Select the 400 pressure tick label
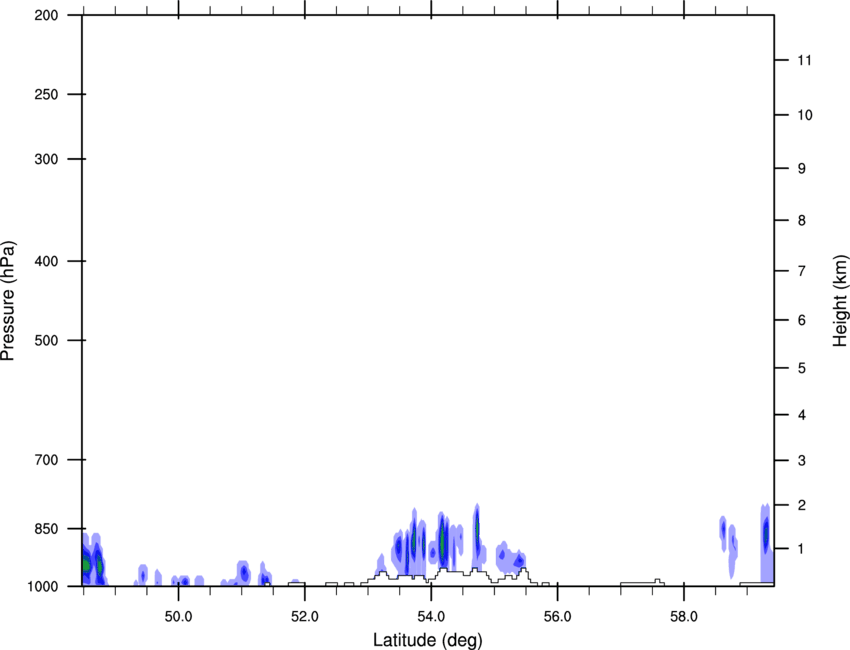Screen dimensions: 850x650 pos(46,261)
